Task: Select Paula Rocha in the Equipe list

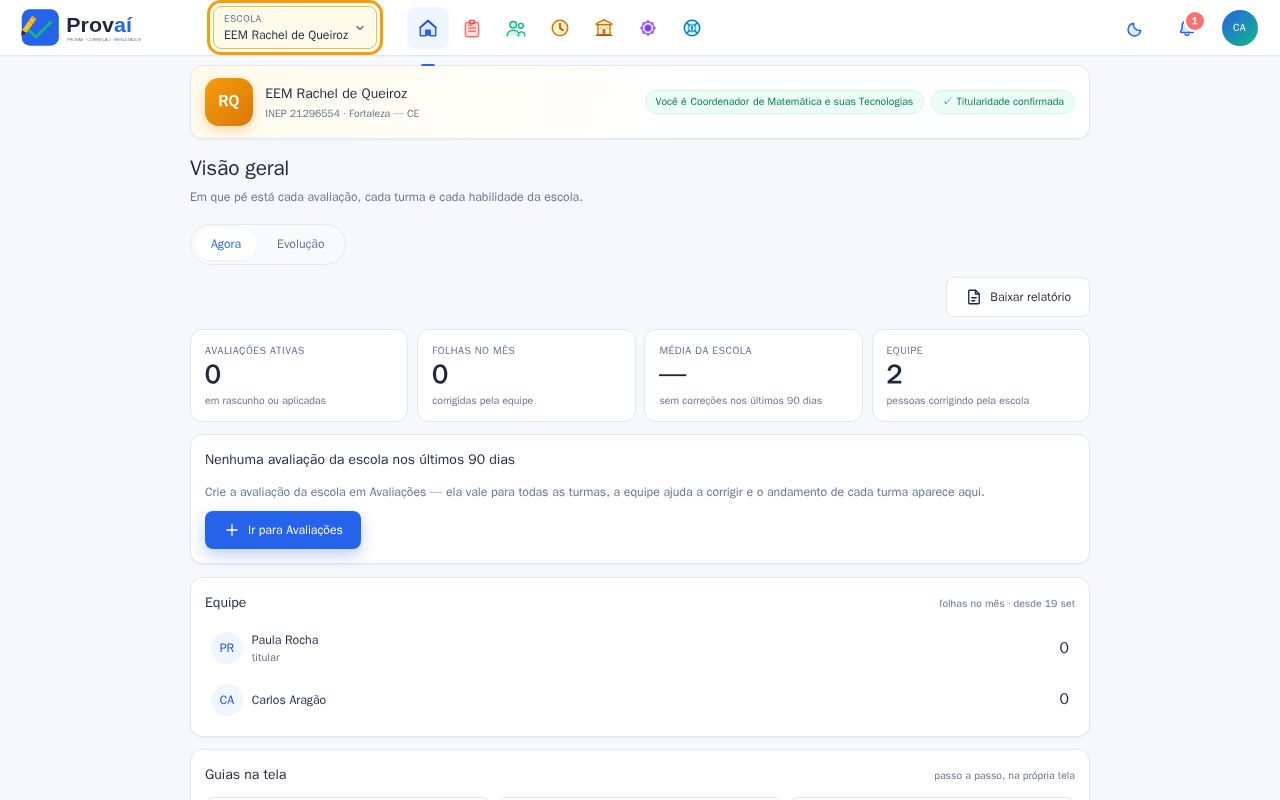Action: coord(640,648)
